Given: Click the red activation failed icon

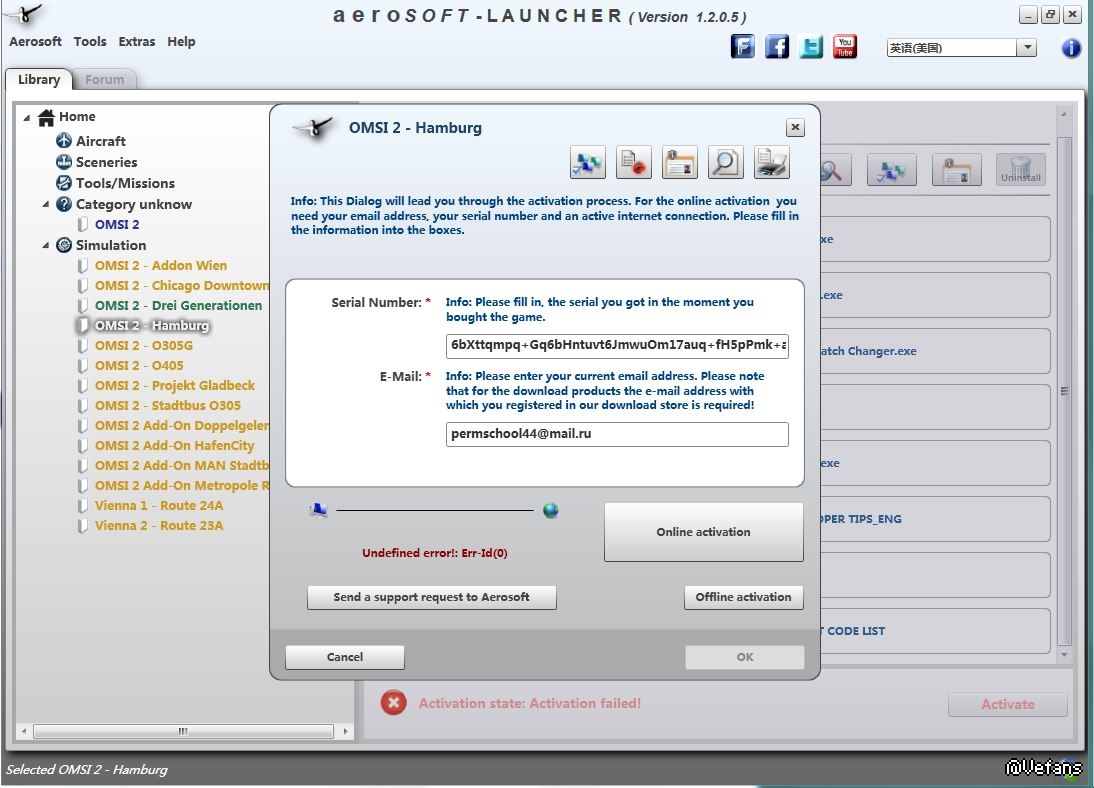Looking at the screenshot, I should click(394, 703).
